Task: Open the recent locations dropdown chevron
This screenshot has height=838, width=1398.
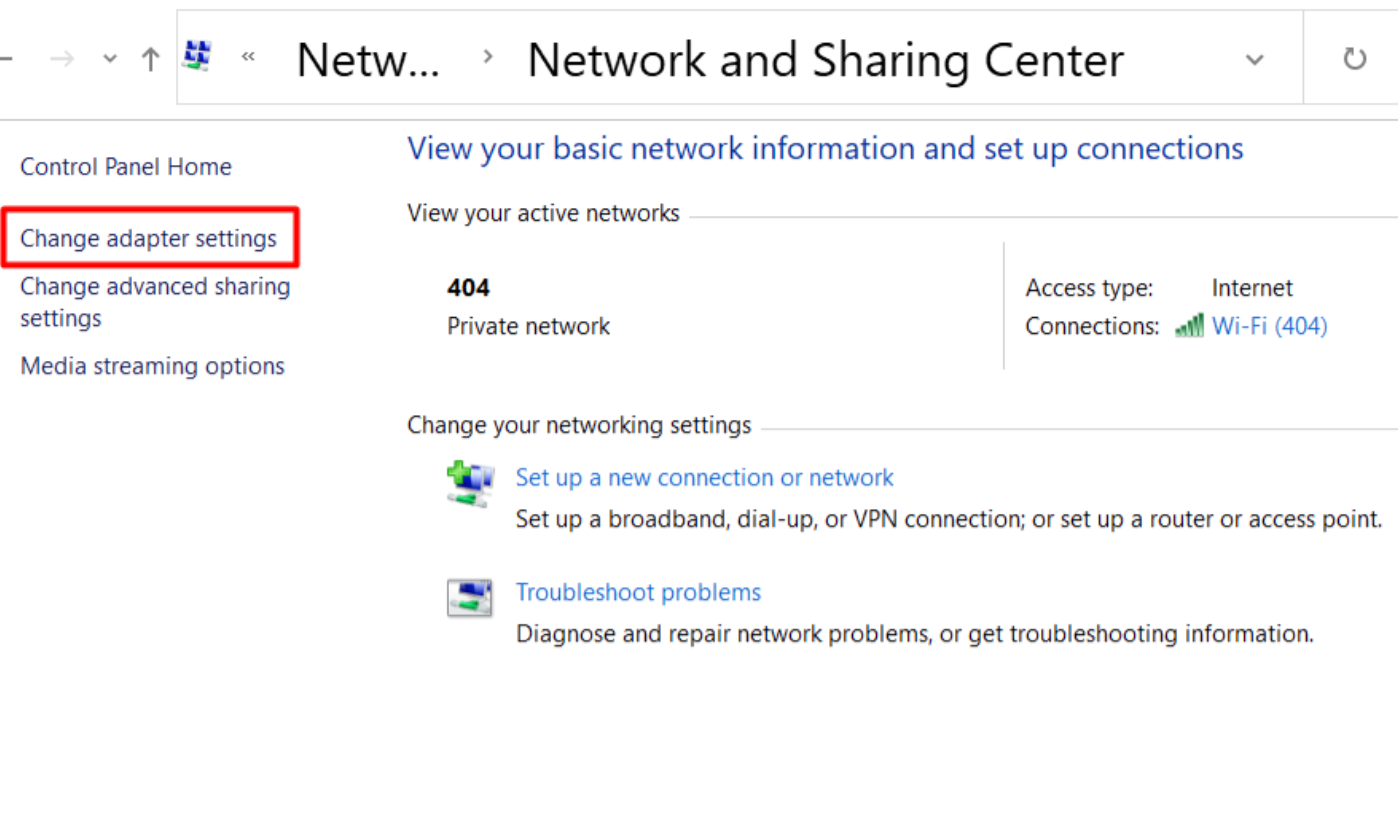Action: coord(110,59)
